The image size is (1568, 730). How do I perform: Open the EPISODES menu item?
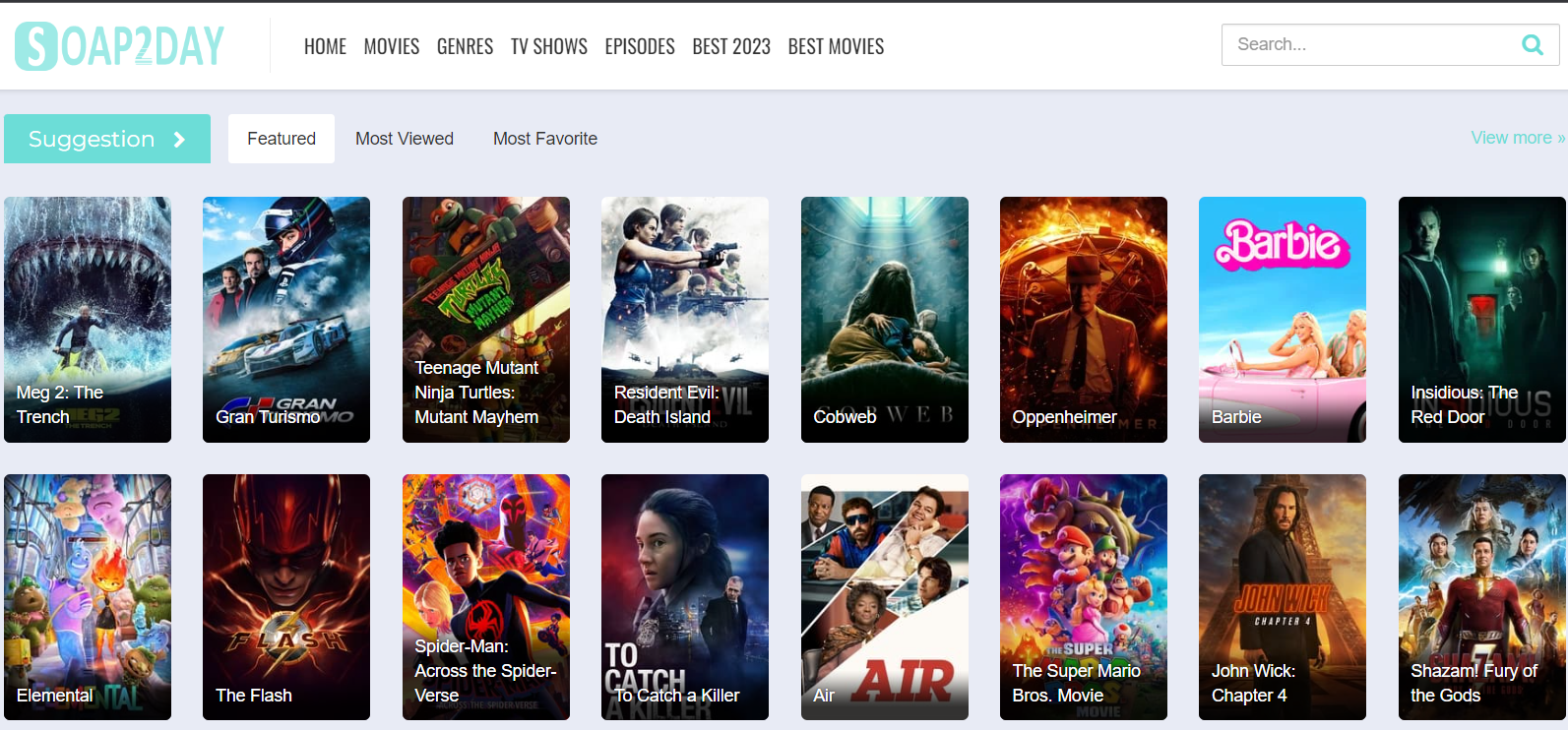tap(640, 46)
